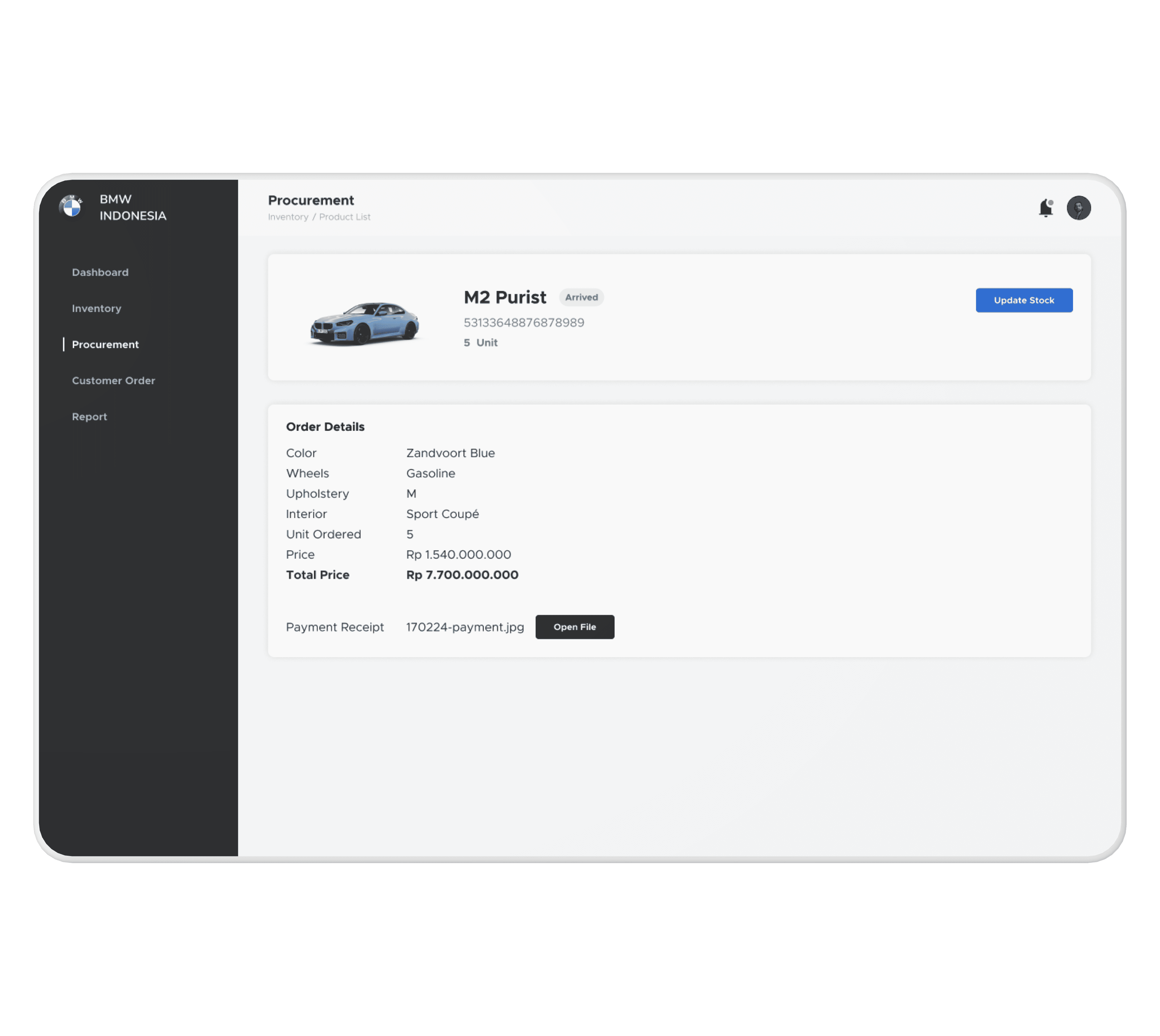Screen dimensions: 1160x1036
Task: Click the Total Price label
Action: point(318,575)
